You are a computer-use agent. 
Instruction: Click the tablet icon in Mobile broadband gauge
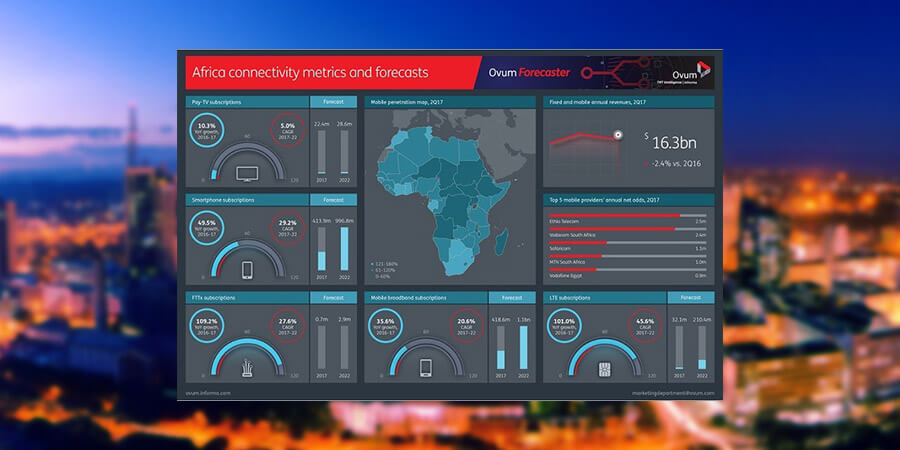[x=426, y=367]
